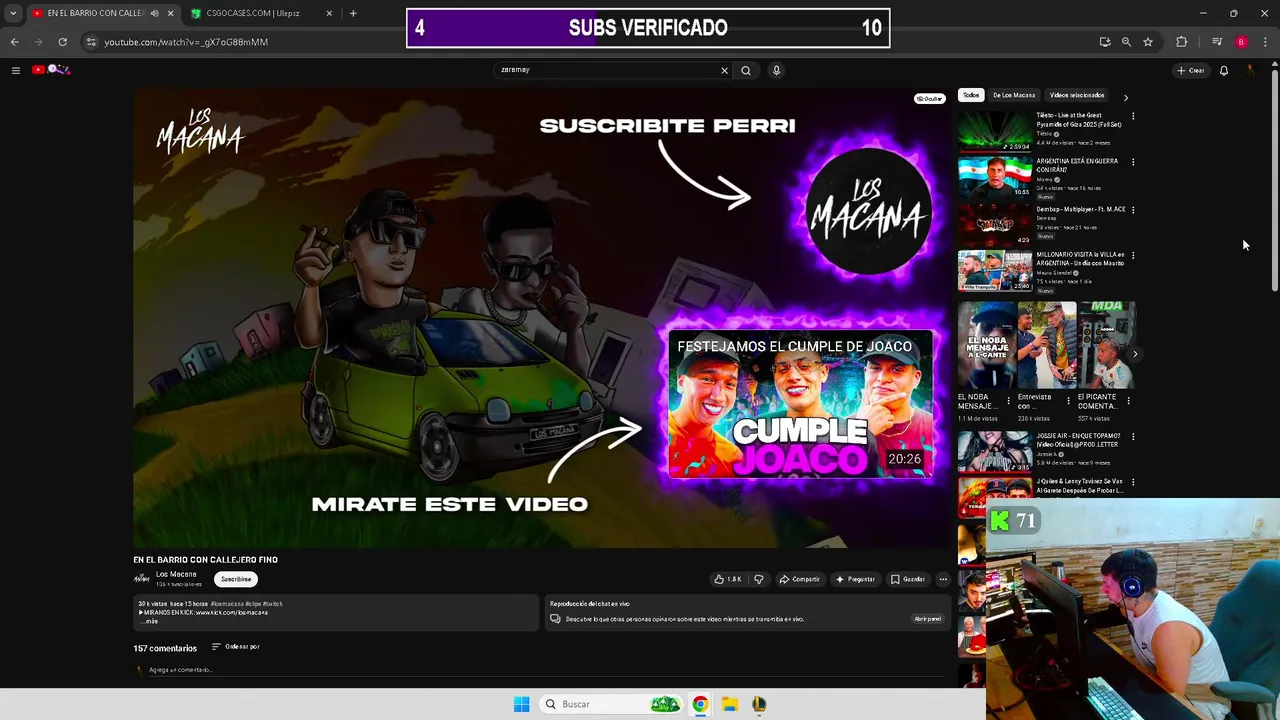Click the address bar URL
The image size is (1280, 720).
[x=186, y=42]
